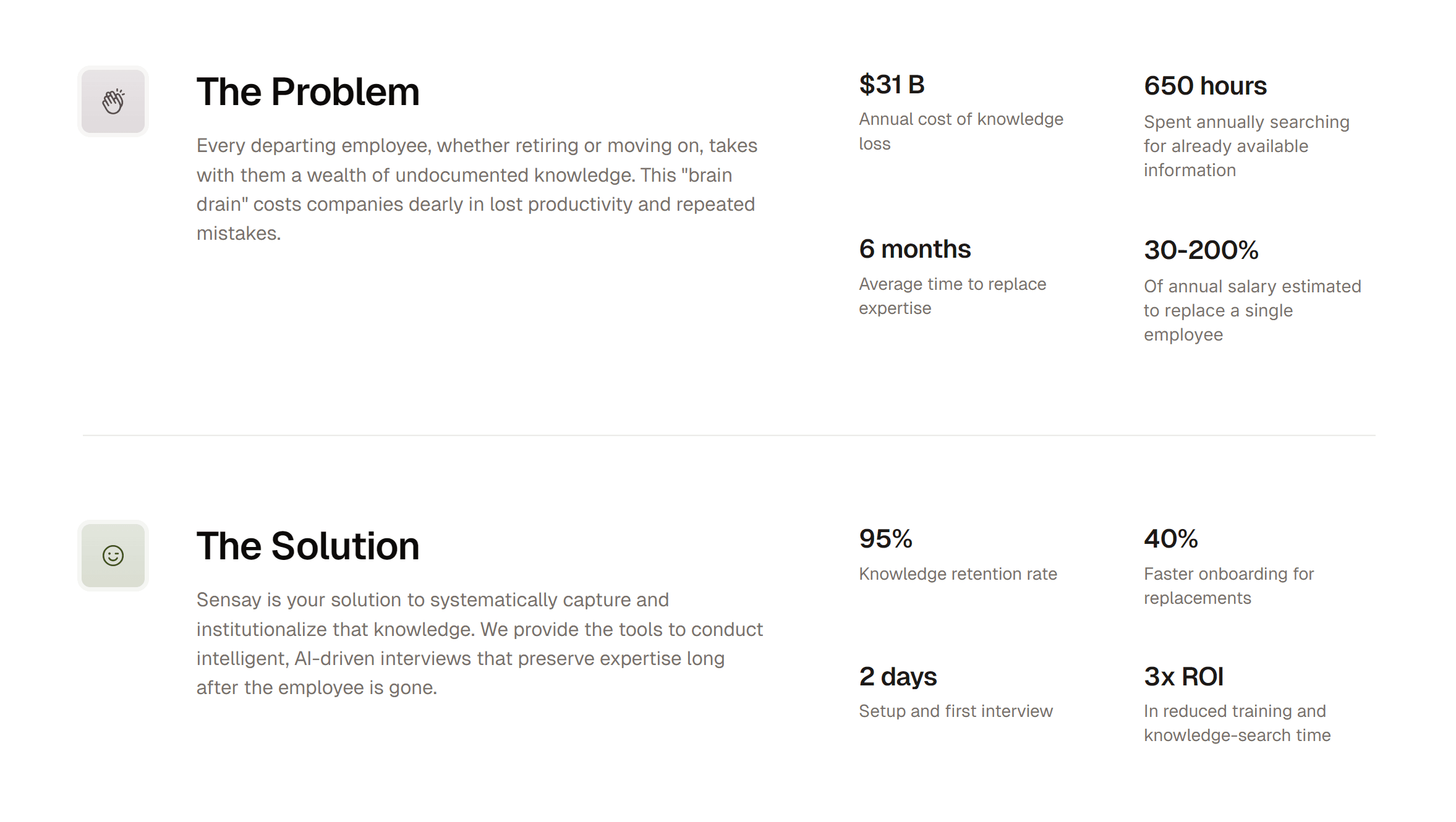This screenshot has width=1456, height=822.
Task: Click the Sensay solution description paragraph
Action: (479, 643)
